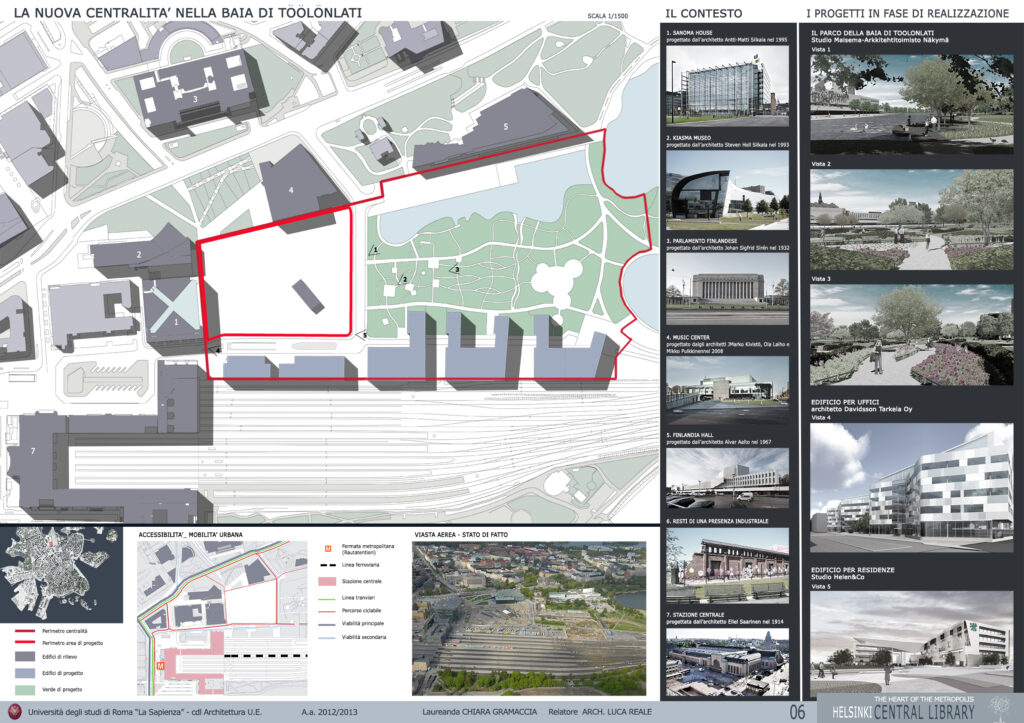Open the Vista 1 park rendering
Image resolution: width=1024 pixels, height=723 pixels.
[x=911, y=103]
